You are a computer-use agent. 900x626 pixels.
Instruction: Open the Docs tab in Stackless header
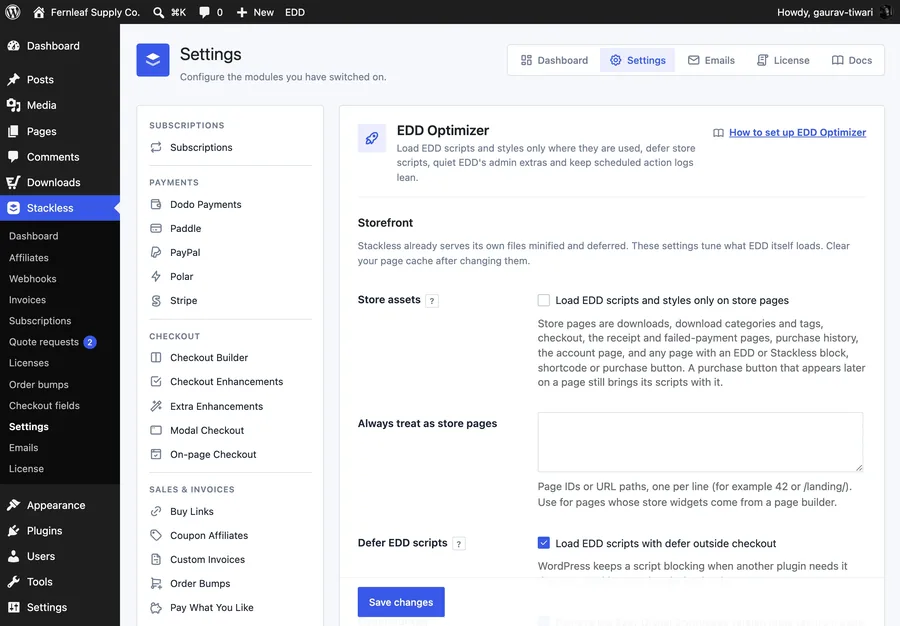[852, 60]
